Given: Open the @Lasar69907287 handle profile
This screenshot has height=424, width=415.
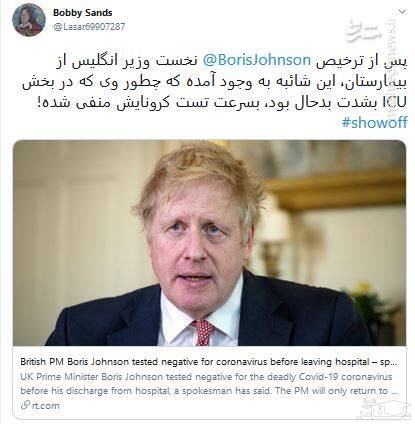Looking at the screenshot, I should 89,27.
